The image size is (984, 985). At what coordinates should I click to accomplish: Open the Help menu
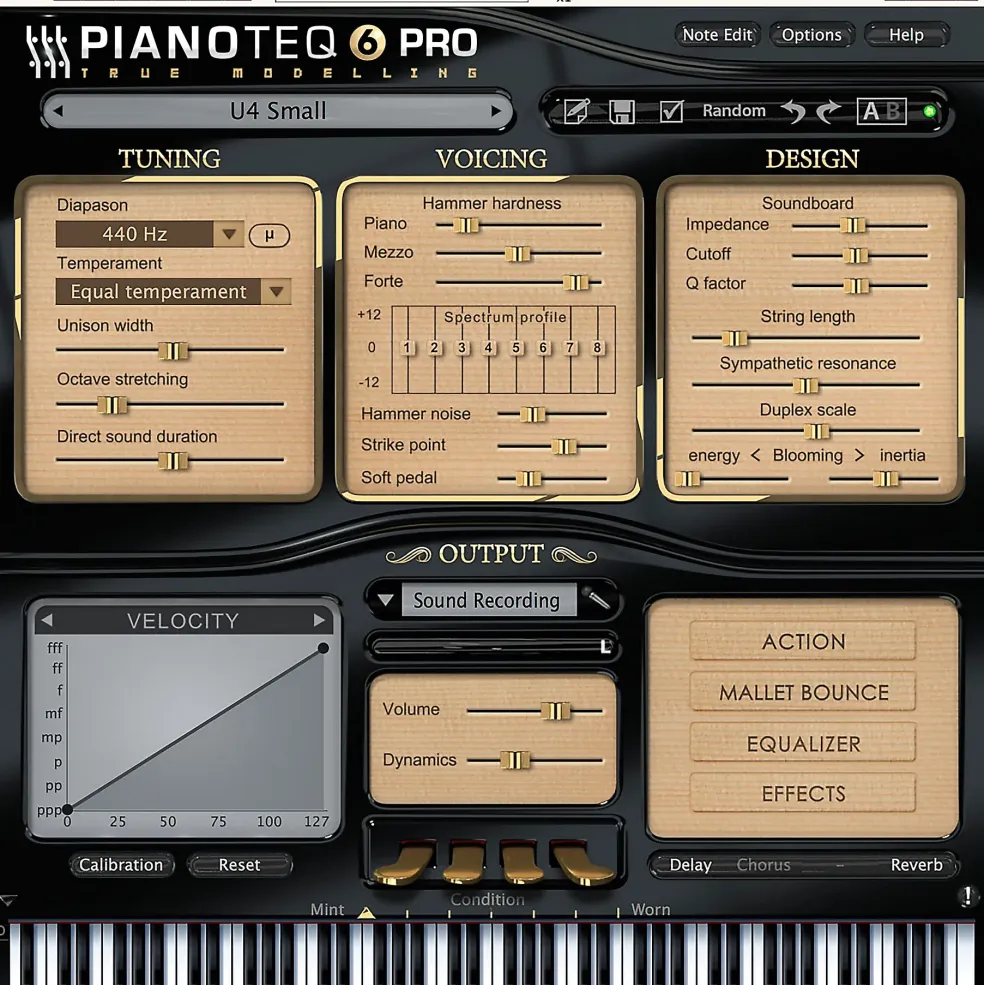point(906,35)
